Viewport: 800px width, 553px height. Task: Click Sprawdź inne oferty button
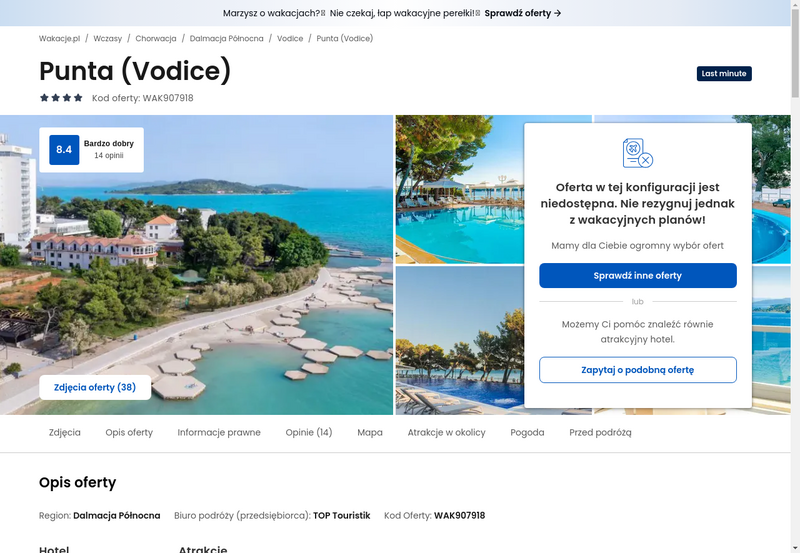click(x=638, y=275)
